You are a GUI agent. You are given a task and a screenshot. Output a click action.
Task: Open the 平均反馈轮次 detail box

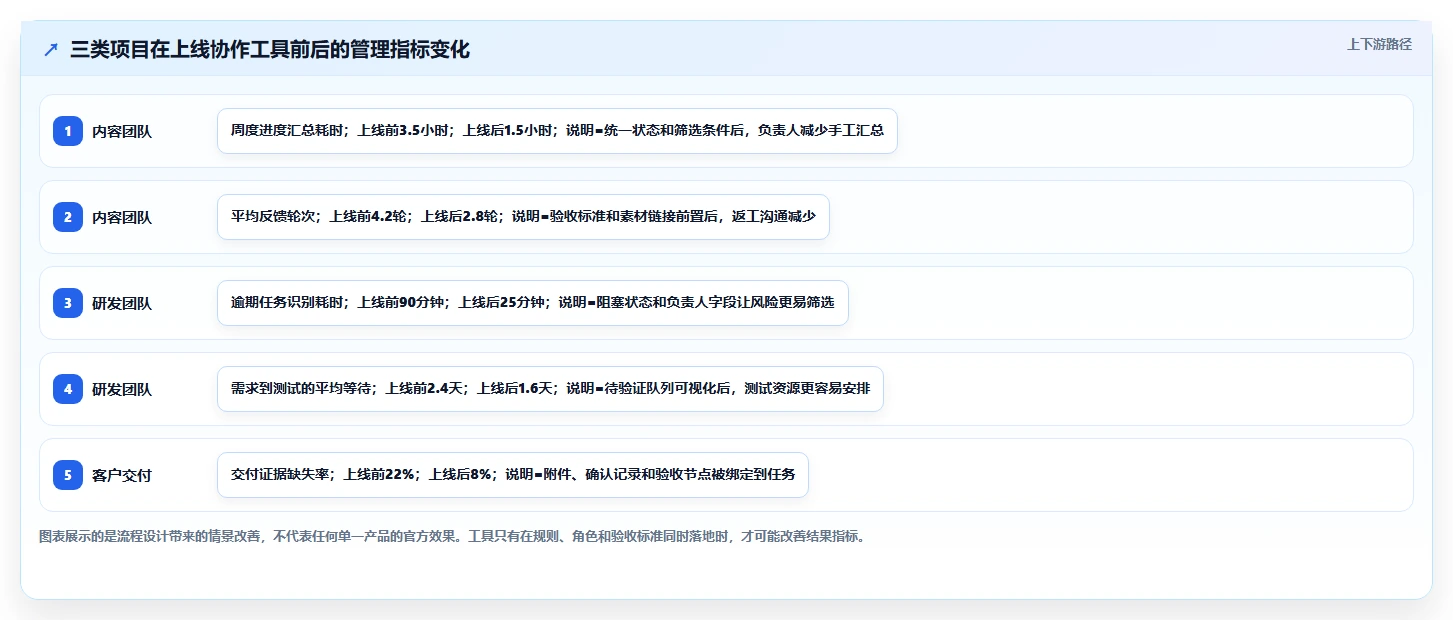click(x=523, y=217)
